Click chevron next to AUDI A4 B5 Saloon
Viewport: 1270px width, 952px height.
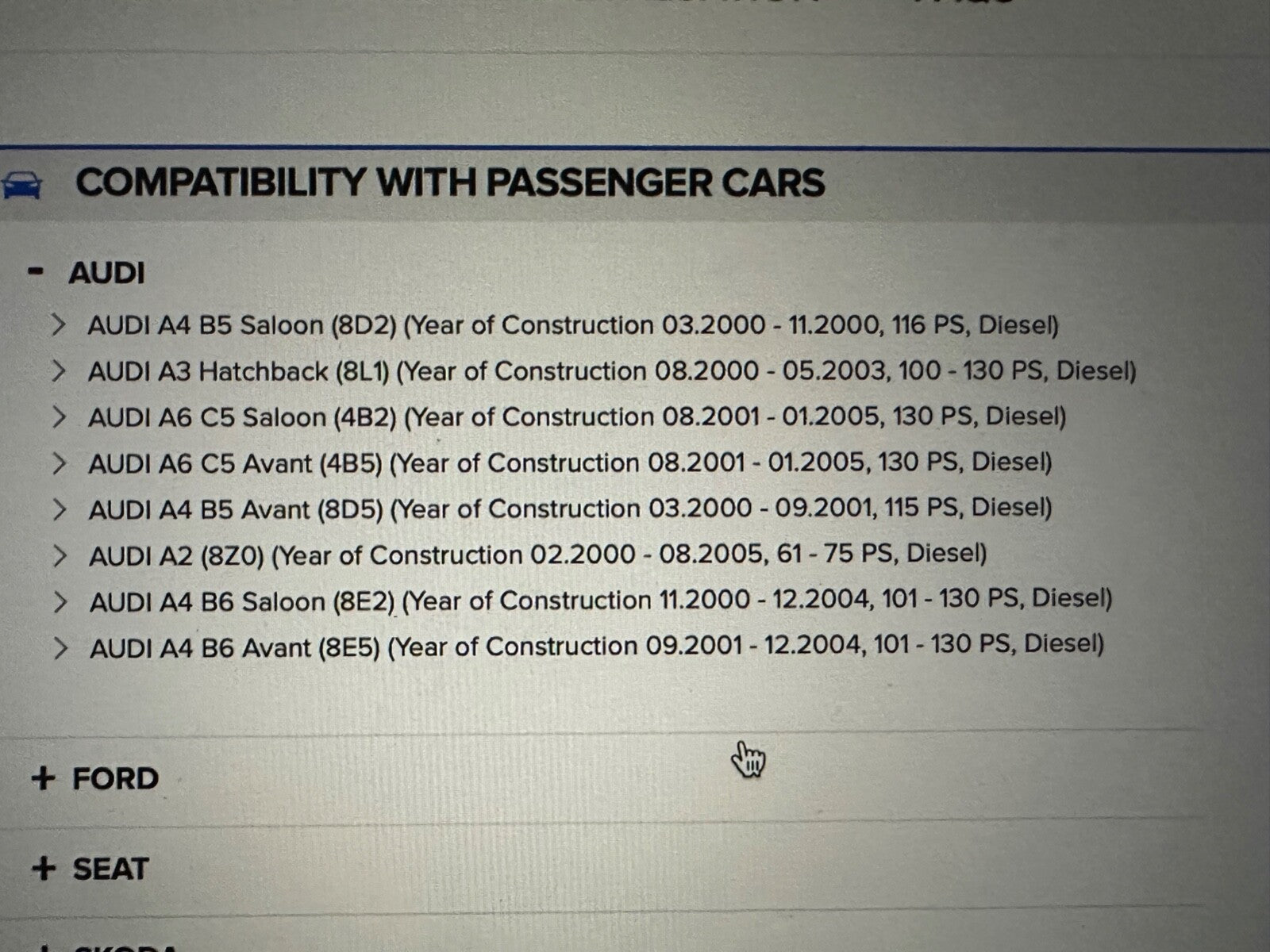click(x=58, y=324)
